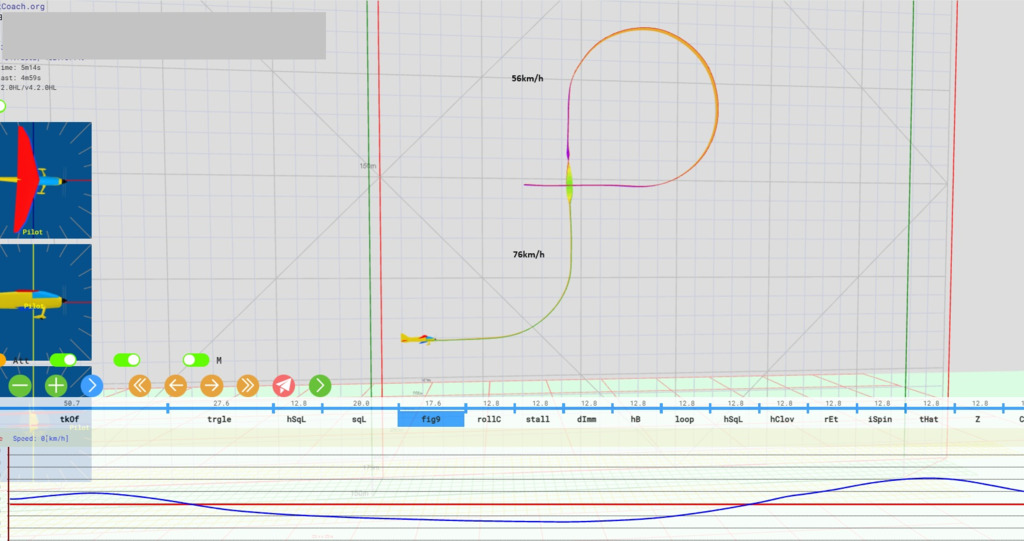
Task: Click the red paper plane icon
Action: coord(283,385)
